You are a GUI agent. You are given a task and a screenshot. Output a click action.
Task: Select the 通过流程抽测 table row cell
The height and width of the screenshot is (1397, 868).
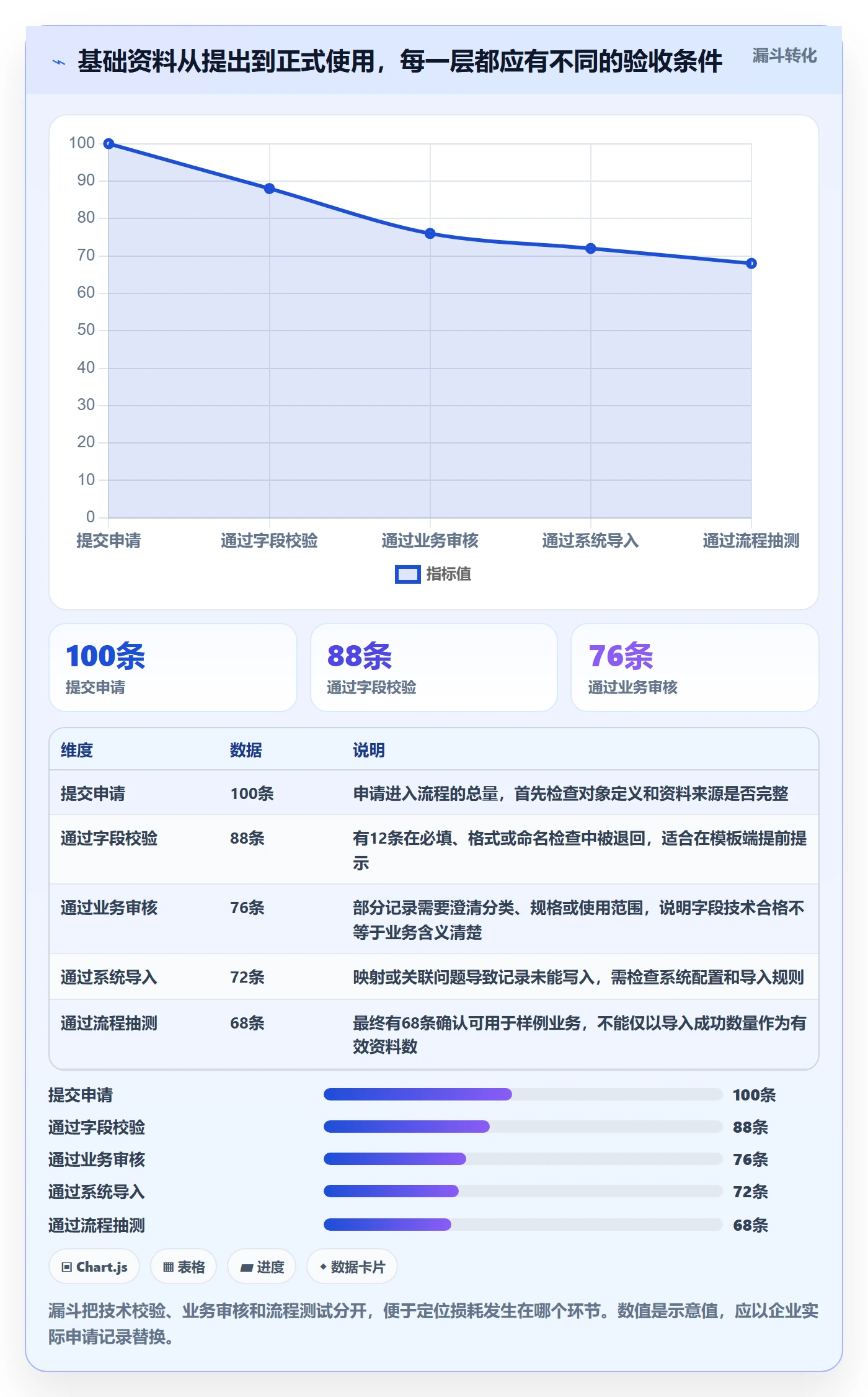(x=109, y=1023)
